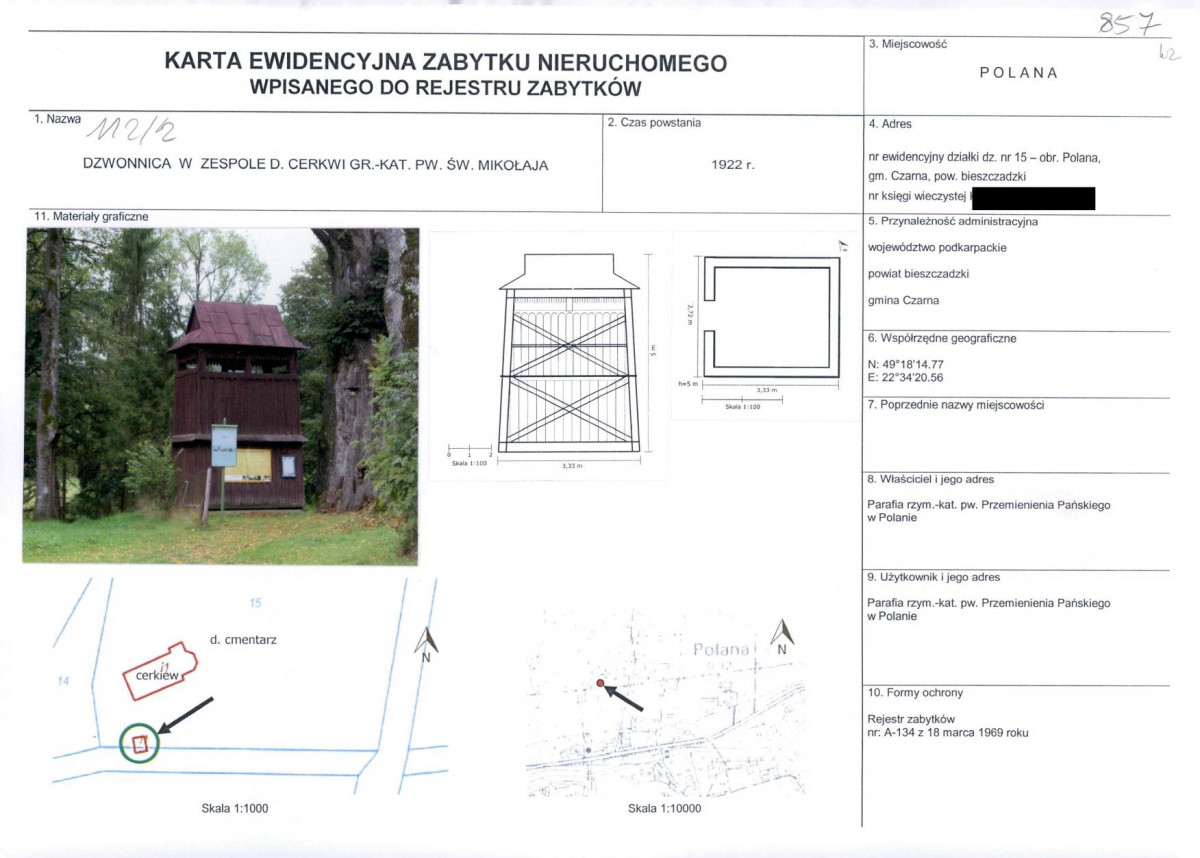Viewport: 1200px width, 858px height.
Task: Click the blacked-out land register number
Action: pyautogui.click(x=1033, y=198)
